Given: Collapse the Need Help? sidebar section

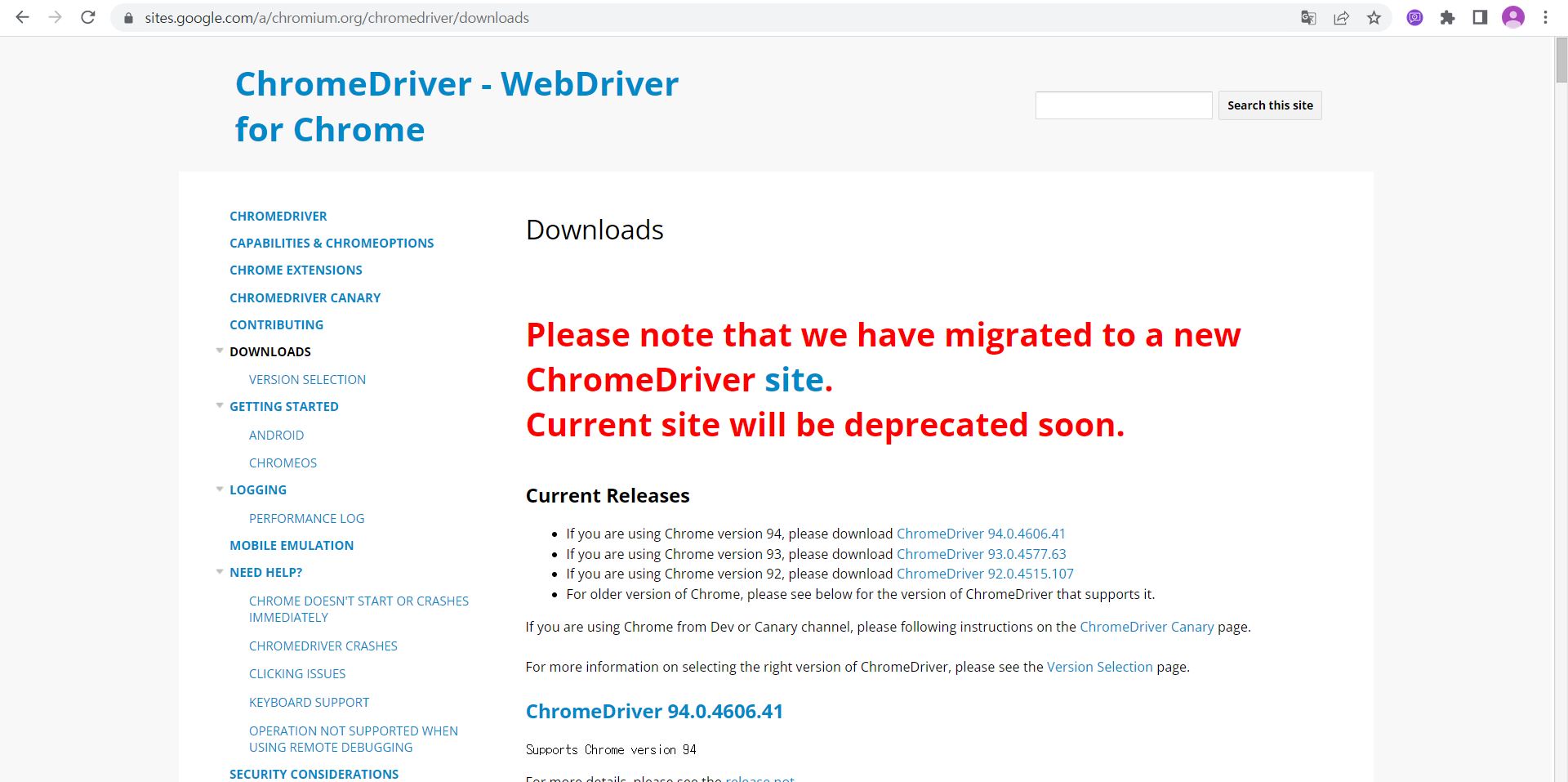Looking at the screenshot, I should pyautogui.click(x=219, y=572).
